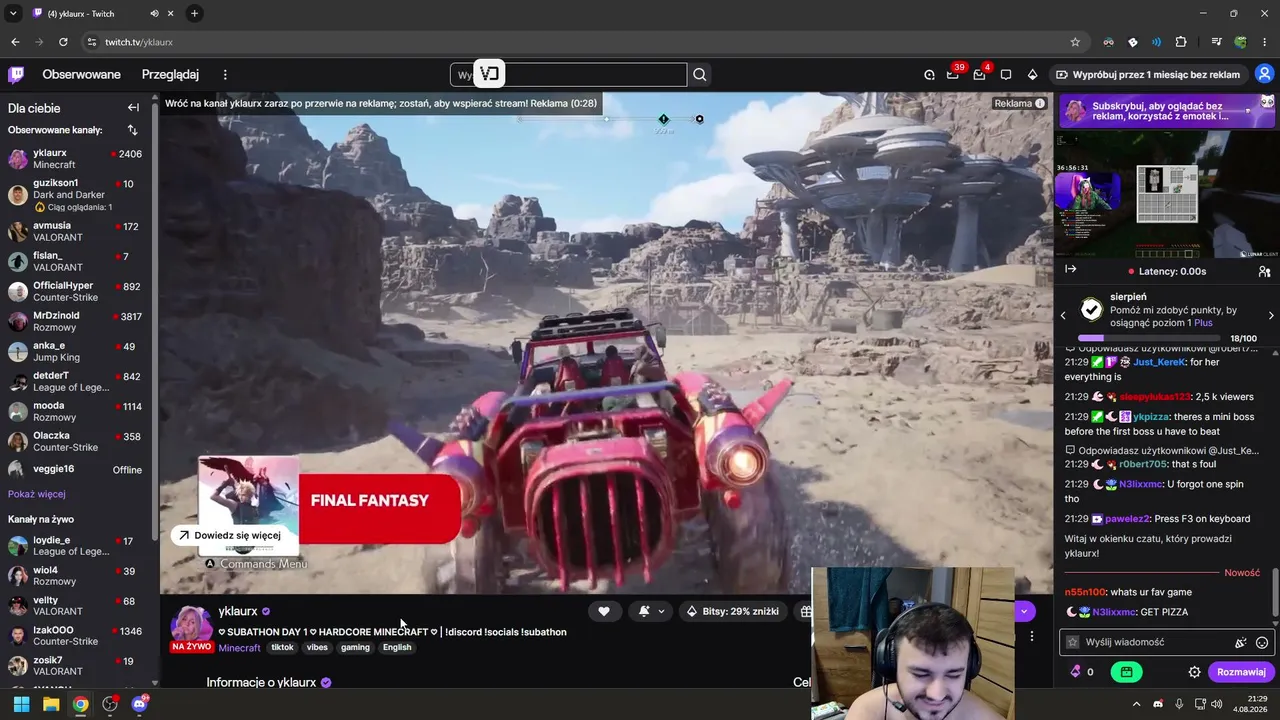The image size is (1280, 720).
Task: Bookmark the page with the star icon
Action: point(1075,42)
